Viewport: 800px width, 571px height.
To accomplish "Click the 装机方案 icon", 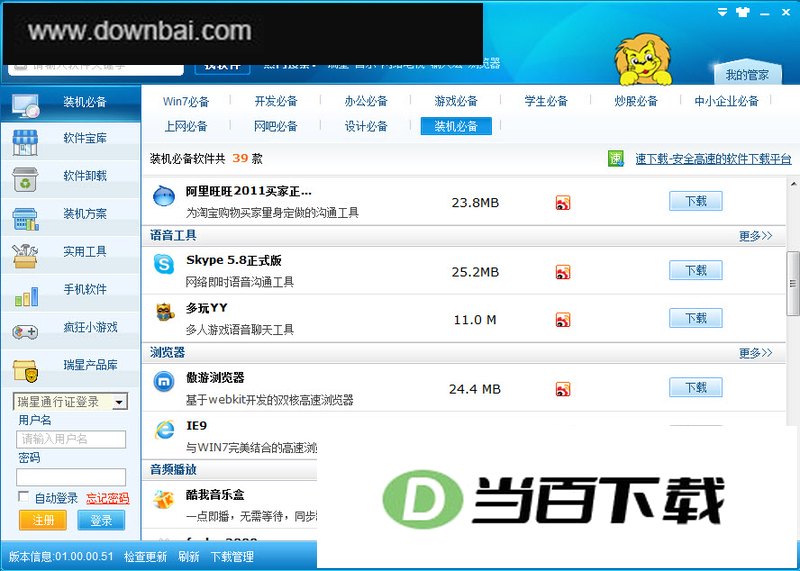I will point(25,218).
